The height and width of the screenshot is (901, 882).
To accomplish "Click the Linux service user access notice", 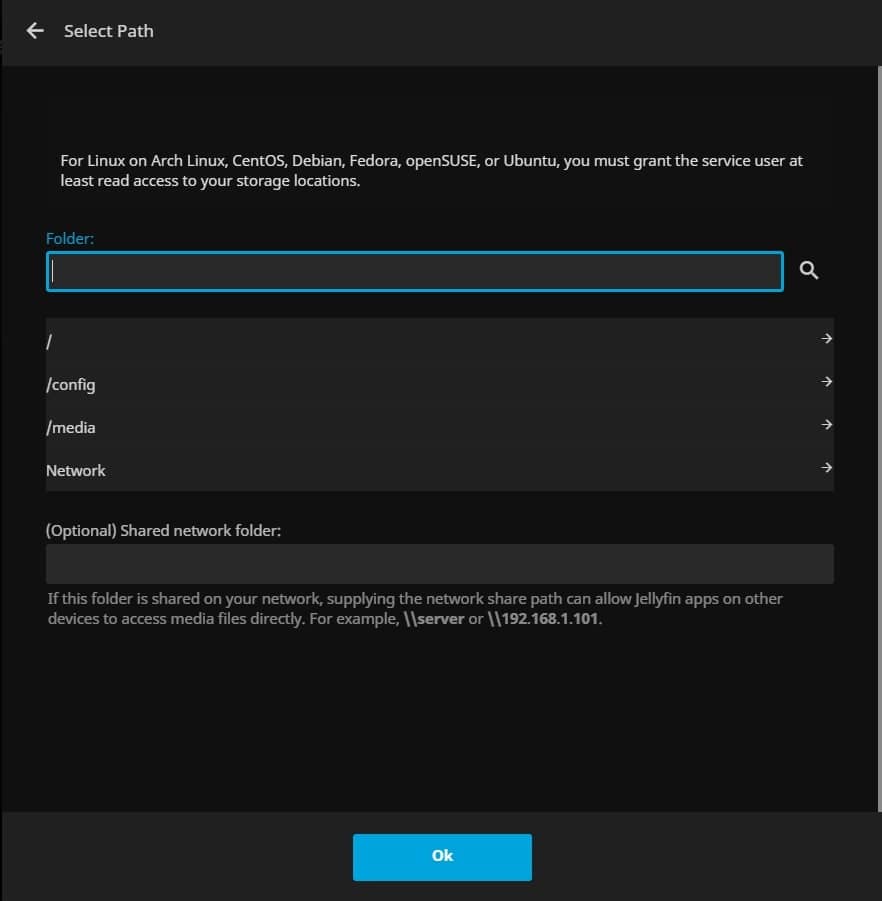I will [431, 171].
